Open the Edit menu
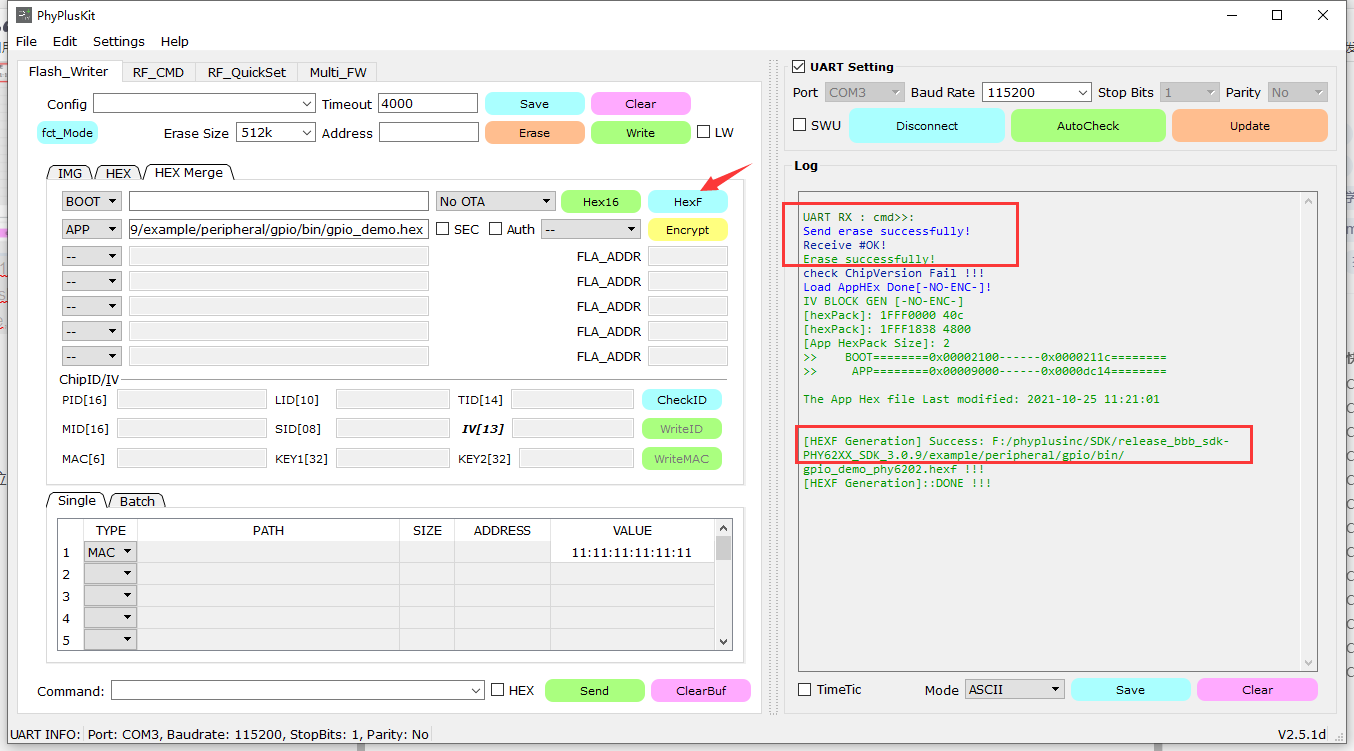Screen dimensions: 1354x751 (x=65, y=41)
